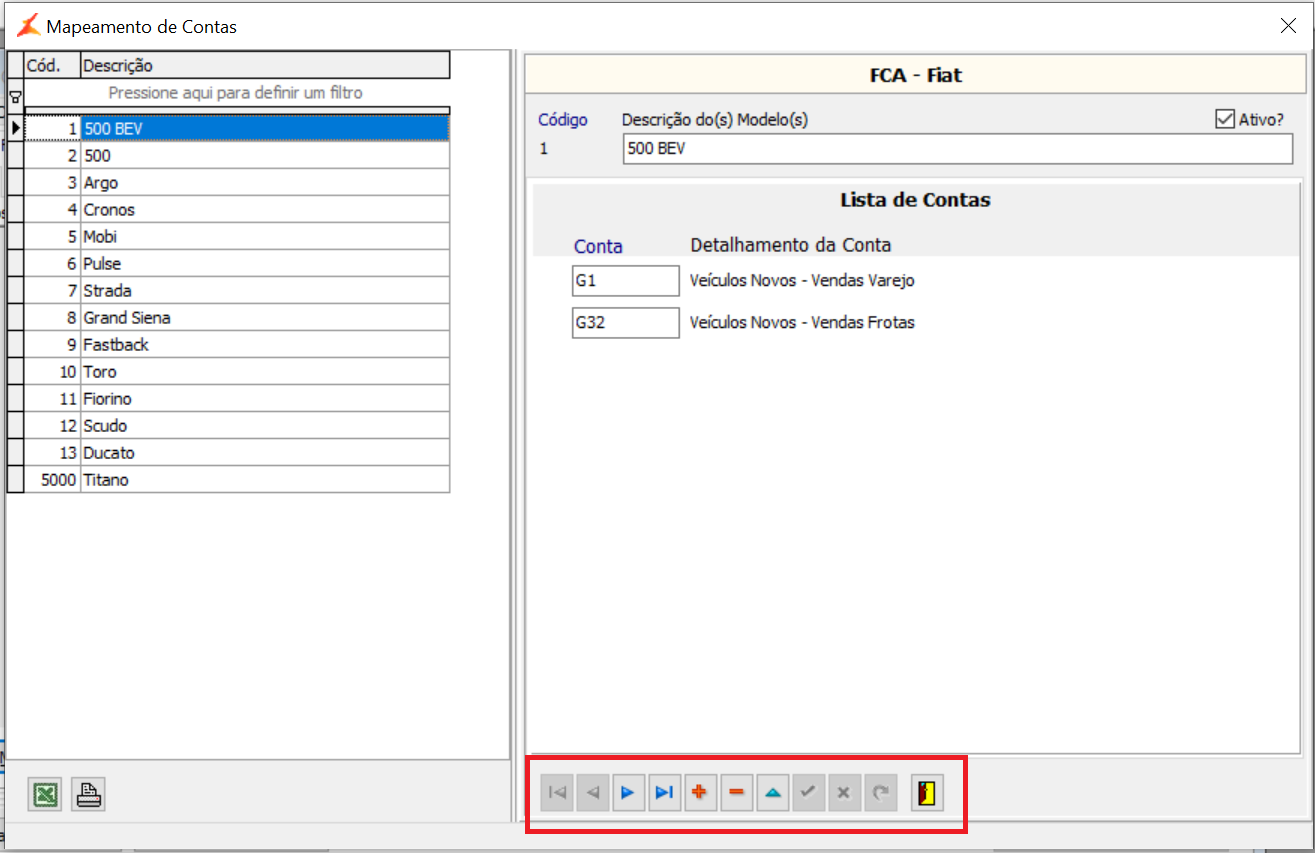Select the Pulse row
Viewport: 1315px width, 853px height.
click(x=237, y=264)
